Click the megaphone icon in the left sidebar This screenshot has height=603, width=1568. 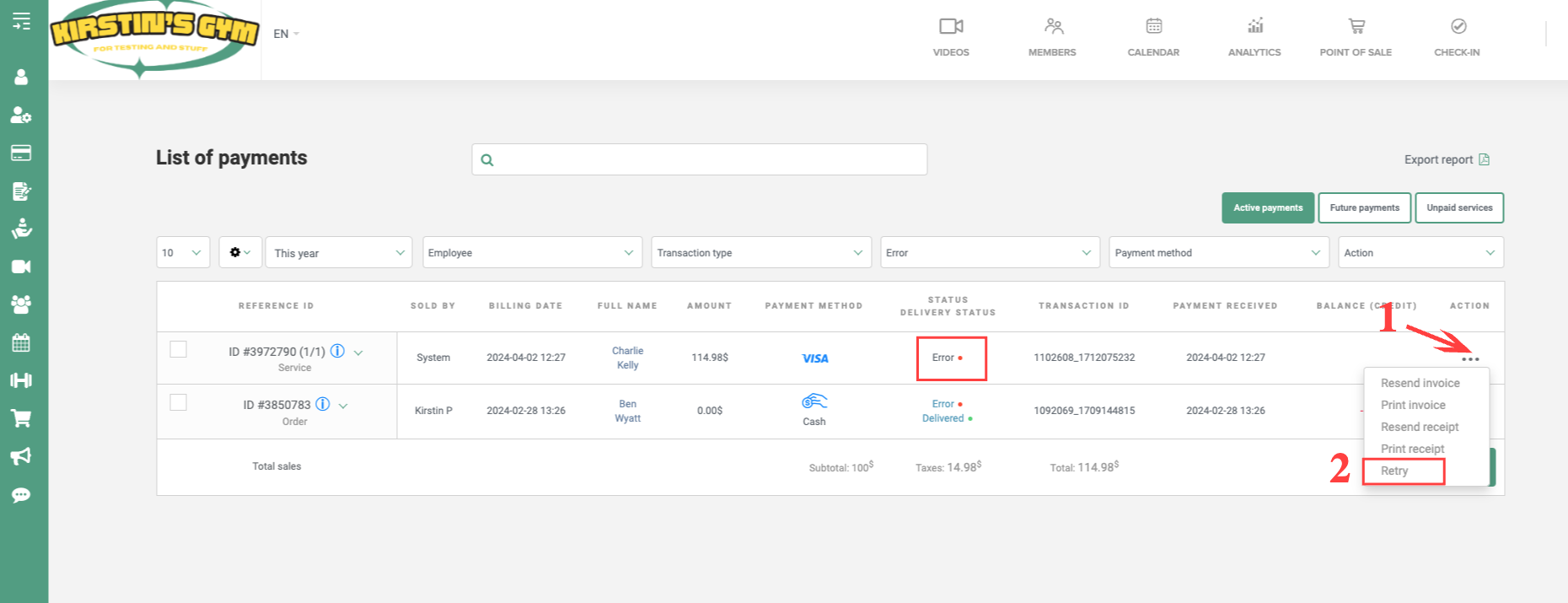coord(21,456)
